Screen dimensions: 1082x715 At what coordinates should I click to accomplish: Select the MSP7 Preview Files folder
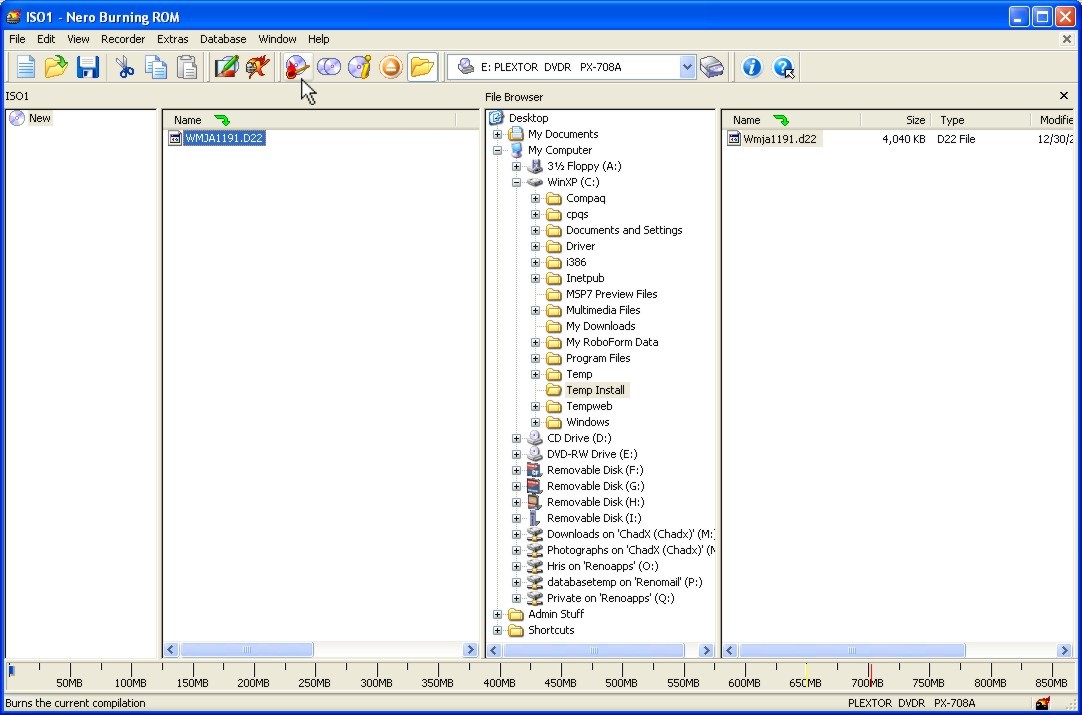pos(611,294)
